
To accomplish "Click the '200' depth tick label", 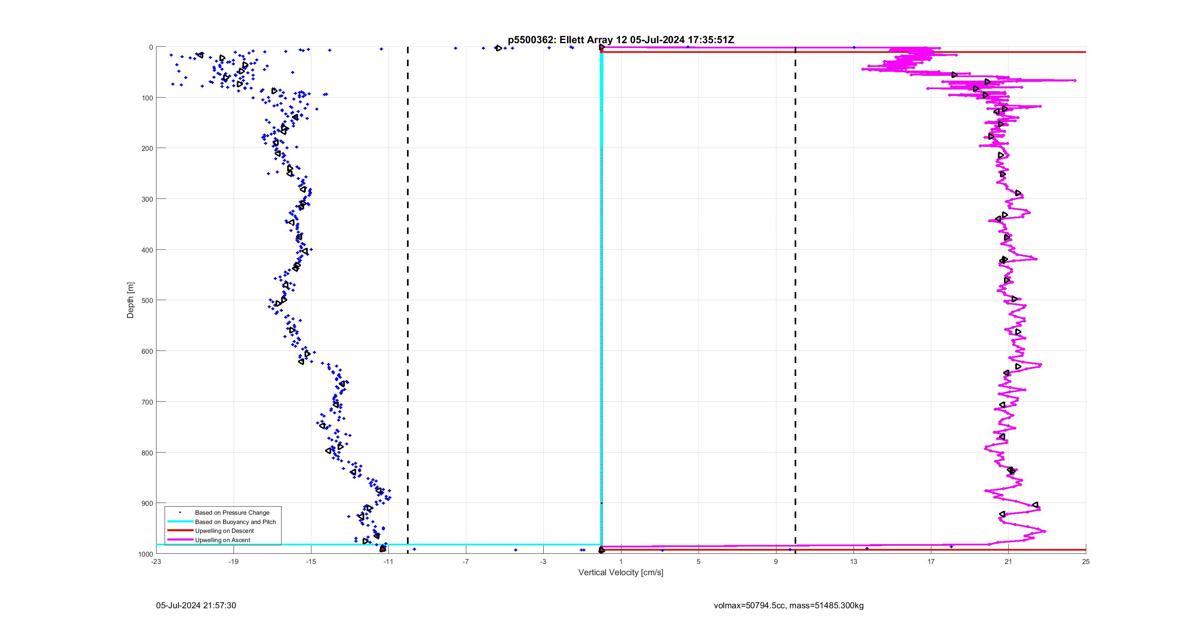I will [x=146, y=148].
